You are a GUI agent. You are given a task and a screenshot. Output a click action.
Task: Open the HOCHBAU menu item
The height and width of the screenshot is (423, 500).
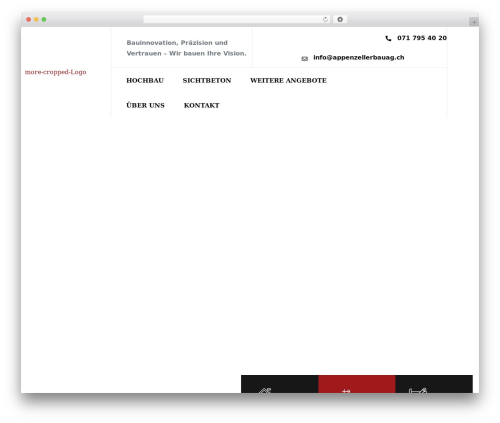point(145,80)
